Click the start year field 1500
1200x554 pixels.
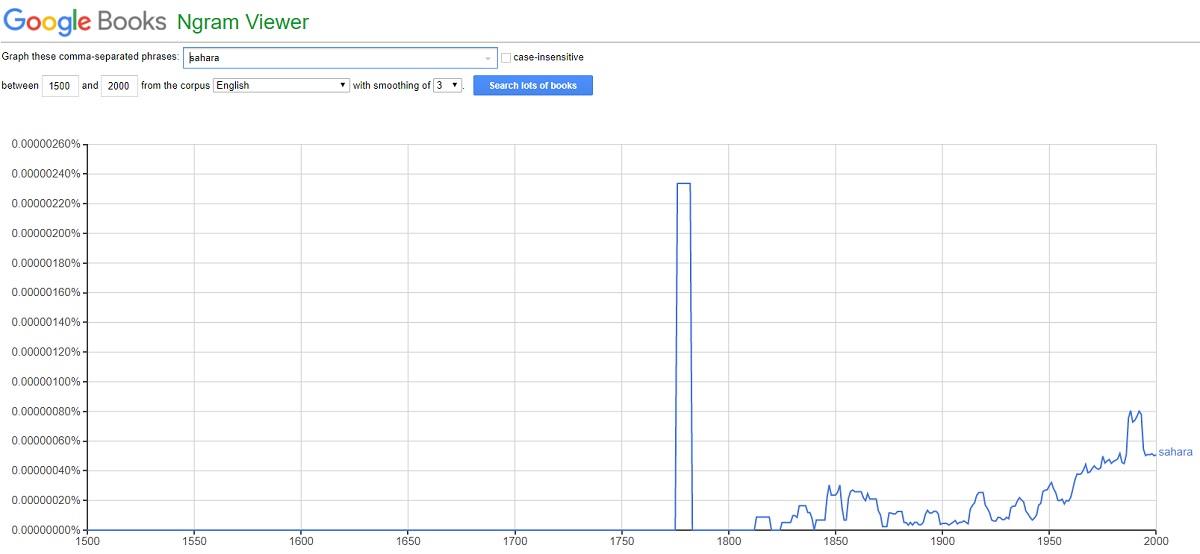coord(60,86)
